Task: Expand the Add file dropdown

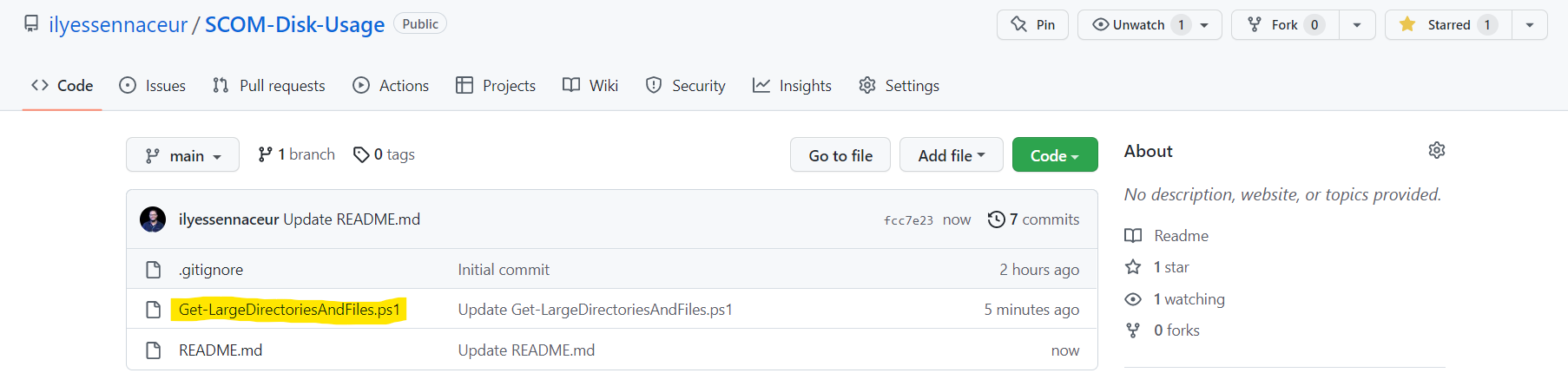Action: point(951,155)
